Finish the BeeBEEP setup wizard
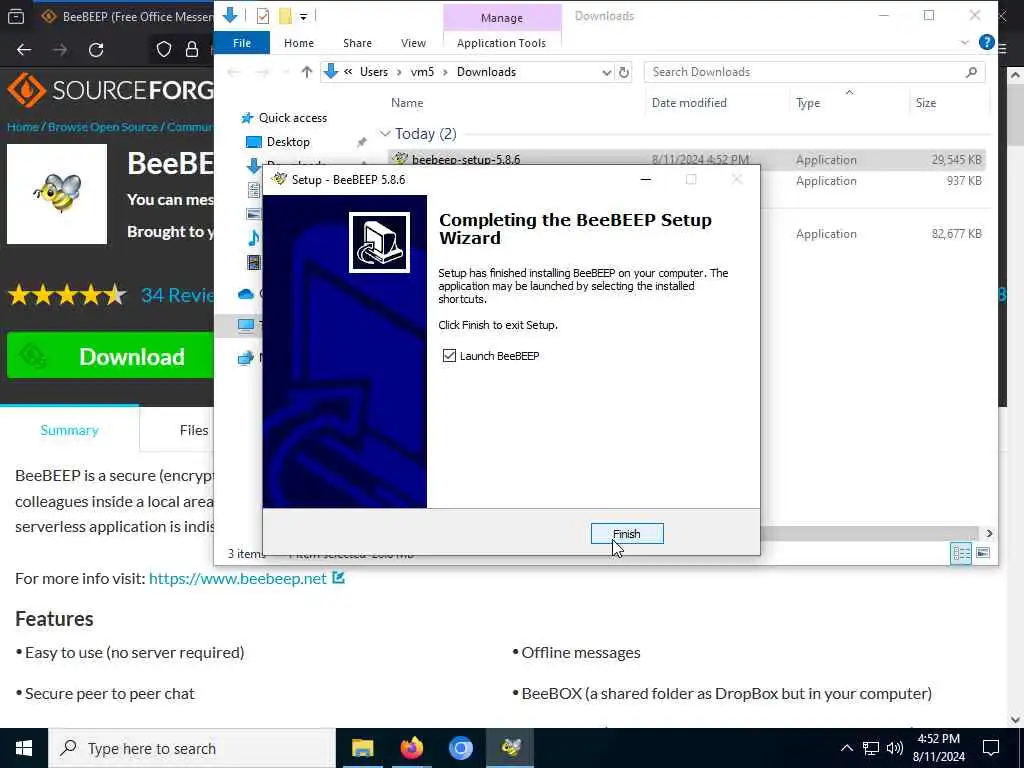1024x768 pixels. pos(627,534)
